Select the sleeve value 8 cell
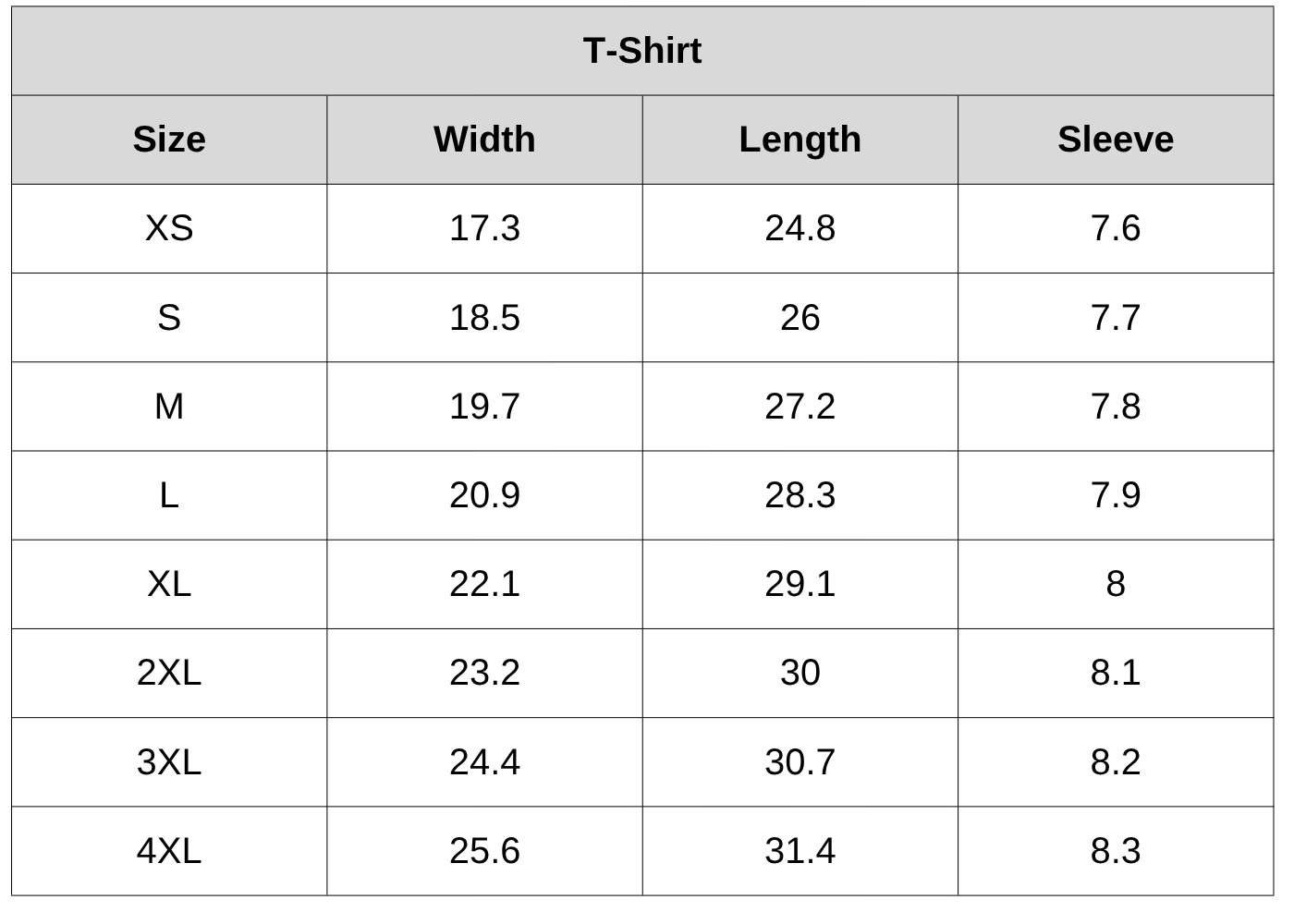The height and width of the screenshot is (924, 1294). (x=1116, y=584)
